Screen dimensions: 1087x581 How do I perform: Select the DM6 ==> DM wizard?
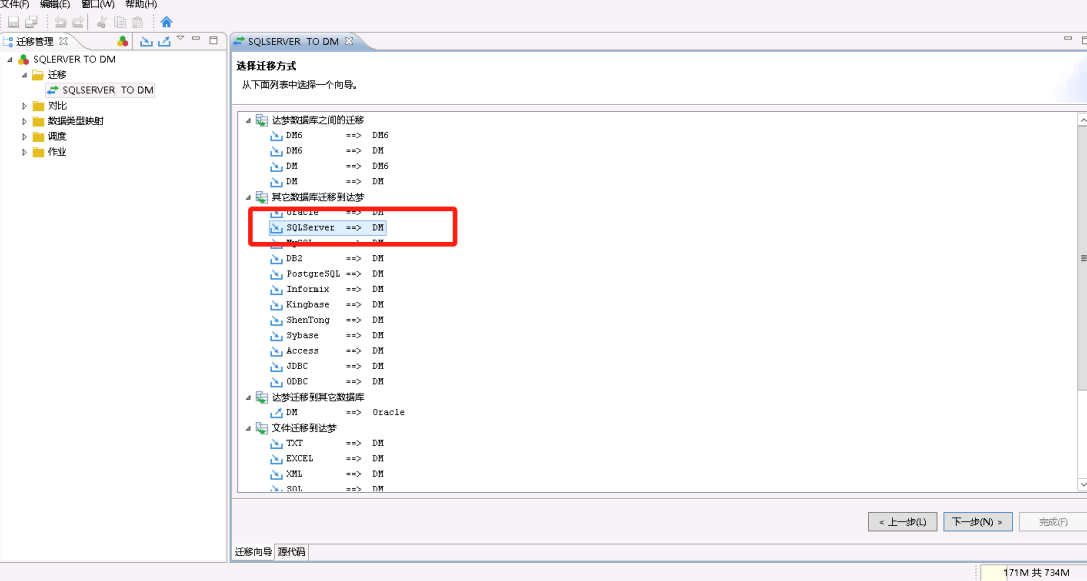coord(327,150)
